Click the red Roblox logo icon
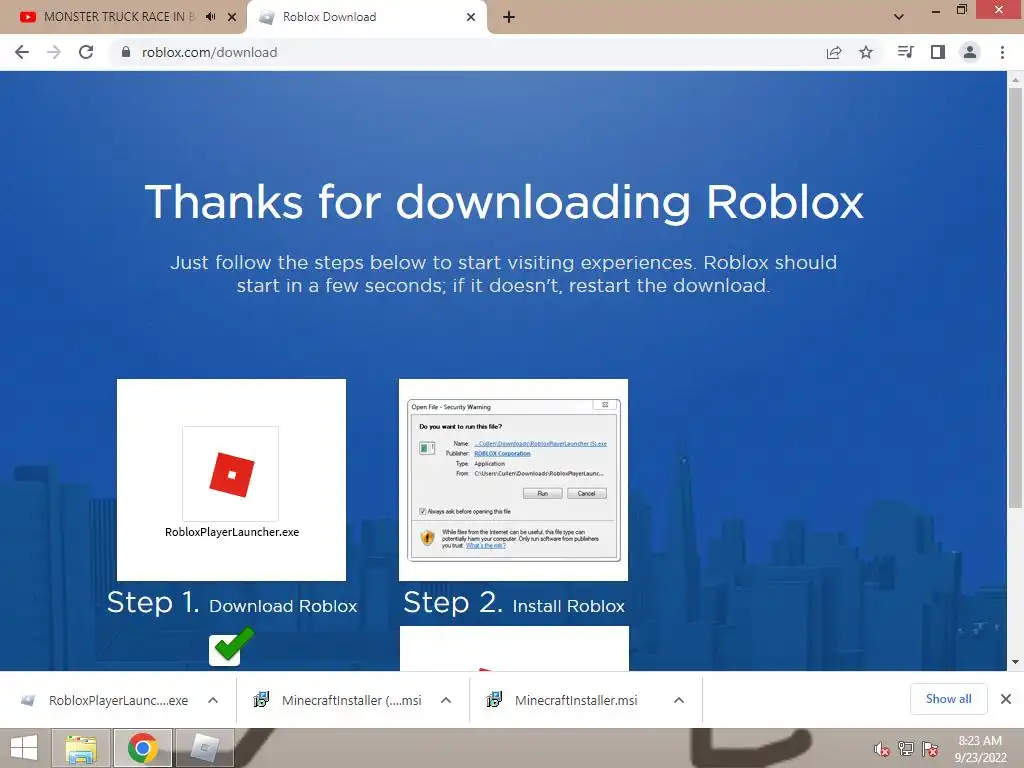Viewport: 1024px width, 768px height. click(x=231, y=474)
